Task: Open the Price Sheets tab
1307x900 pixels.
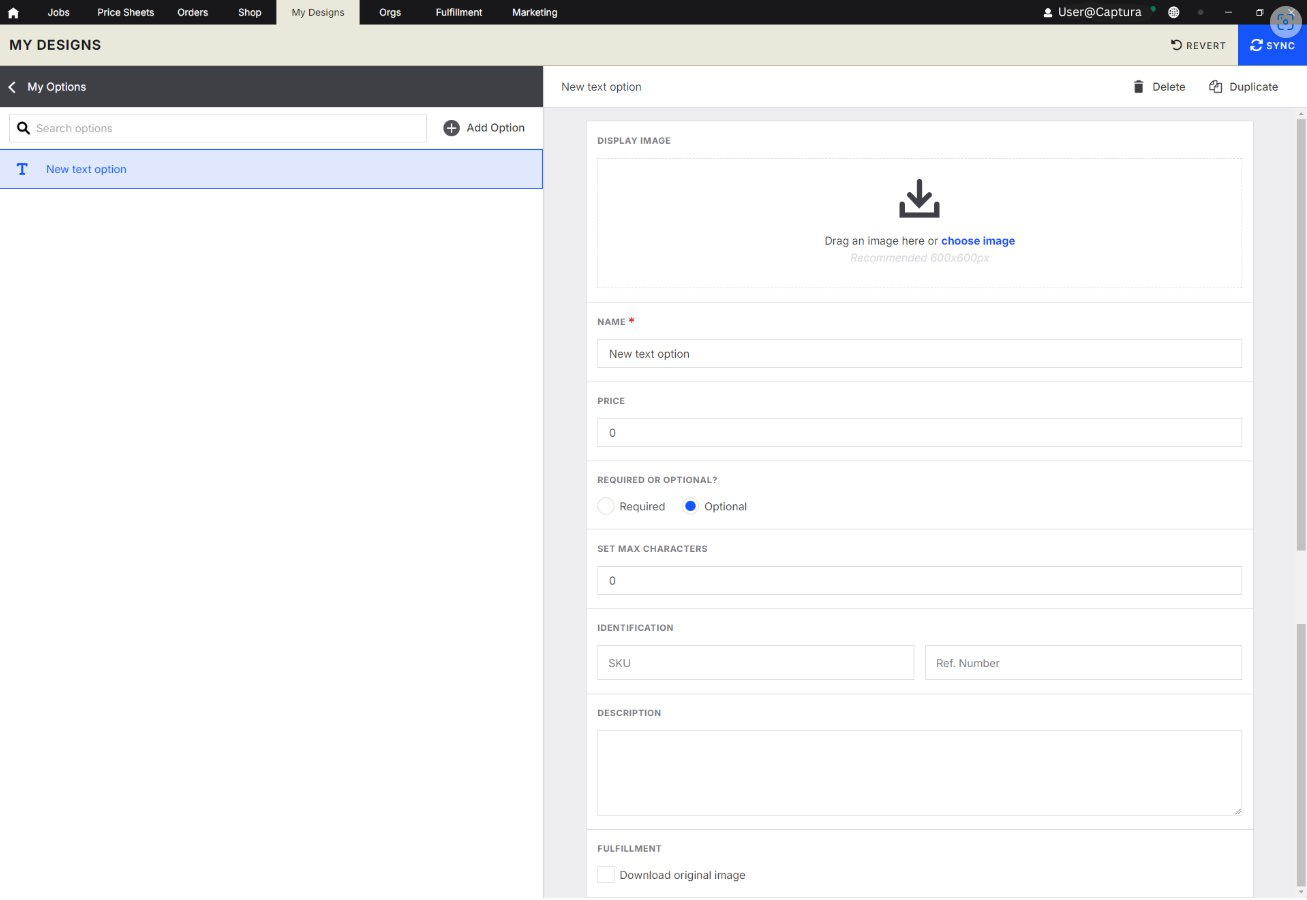Action: (126, 13)
